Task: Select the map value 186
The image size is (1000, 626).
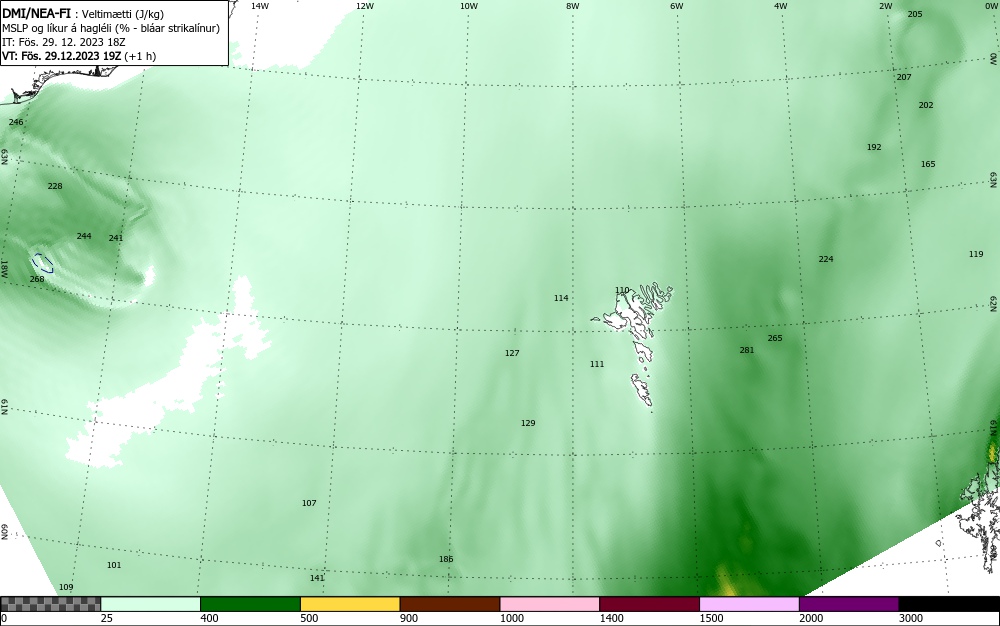Action: click(446, 560)
